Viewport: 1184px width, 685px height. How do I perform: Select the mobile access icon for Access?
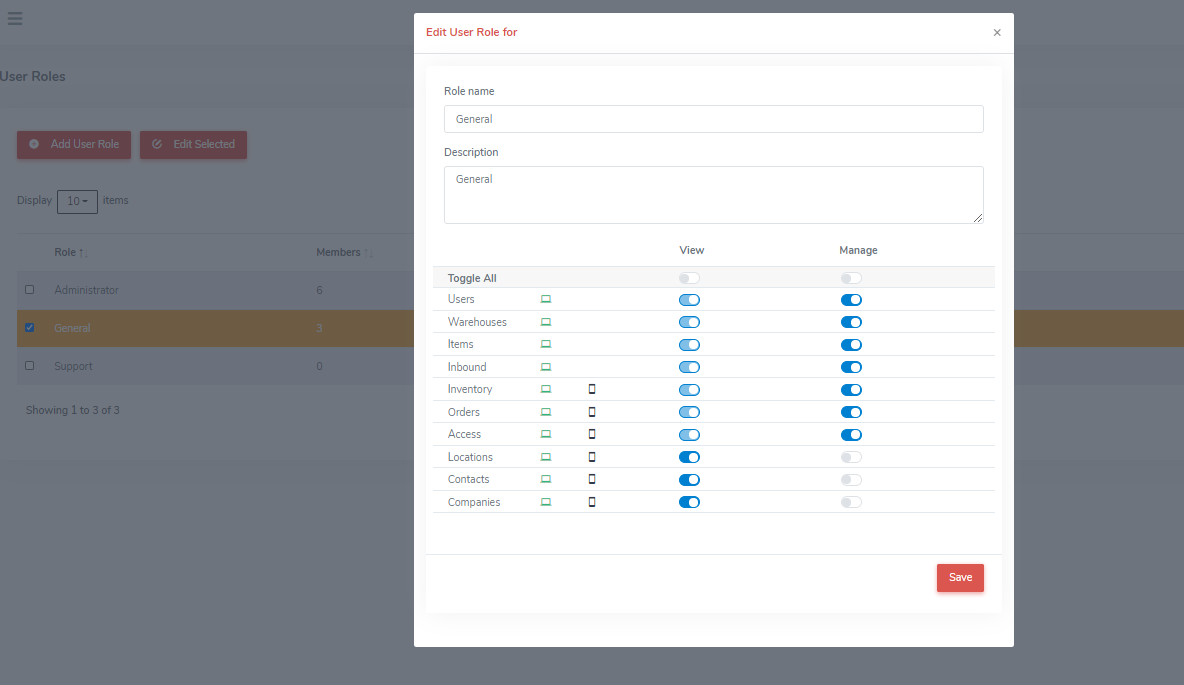click(x=592, y=434)
